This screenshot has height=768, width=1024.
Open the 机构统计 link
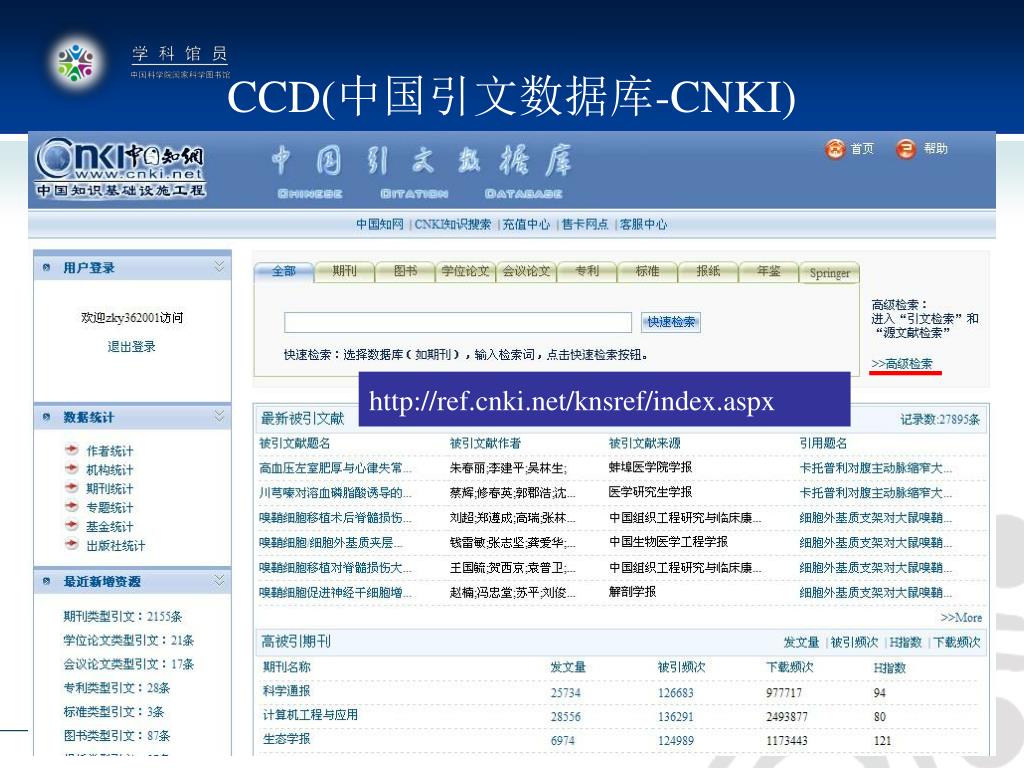110,470
